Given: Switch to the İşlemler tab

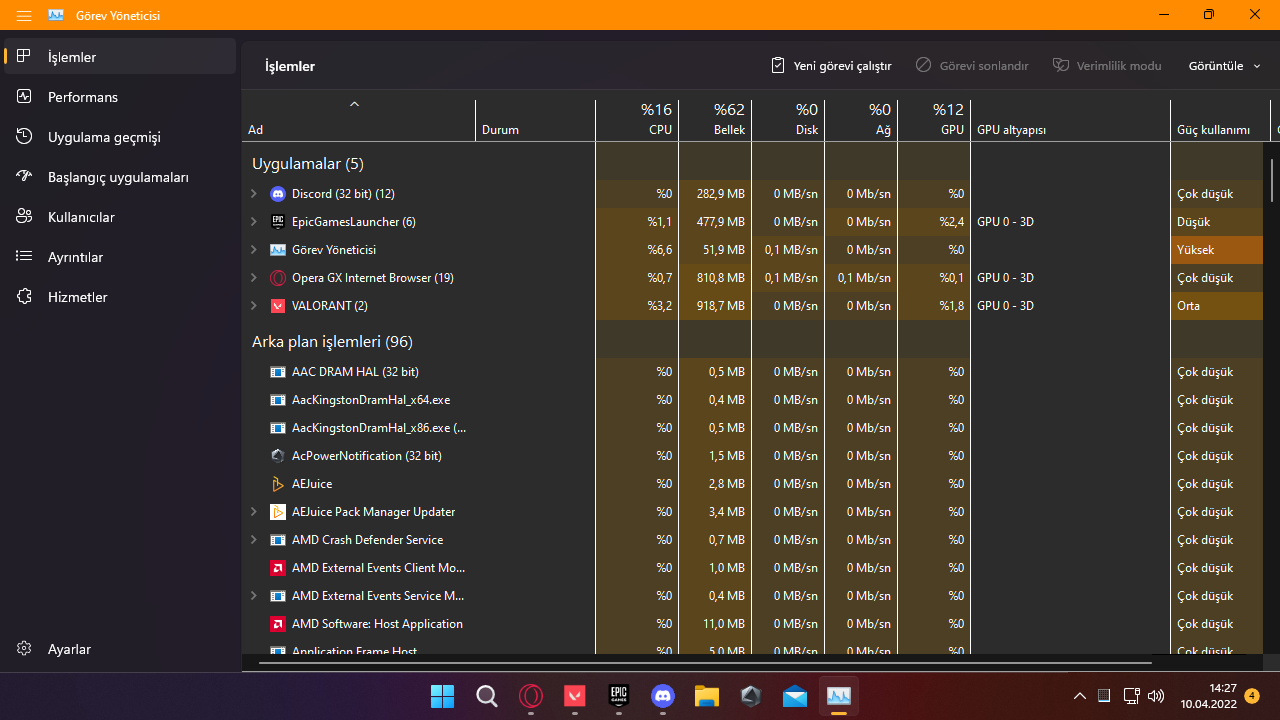Looking at the screenshot, I should [x=120, y=57].
